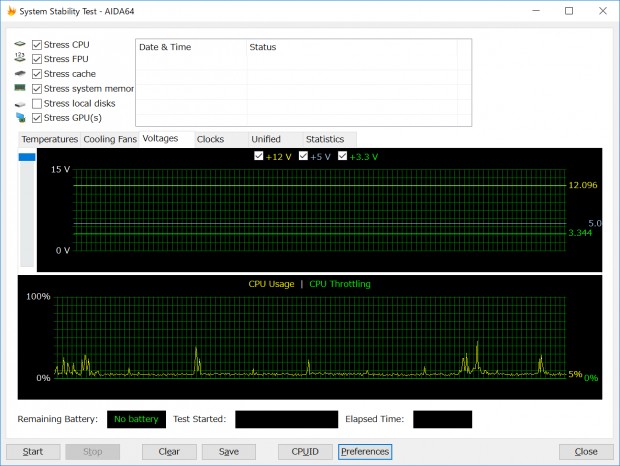Open the Cooling Fans tab

tap(110, 139)
